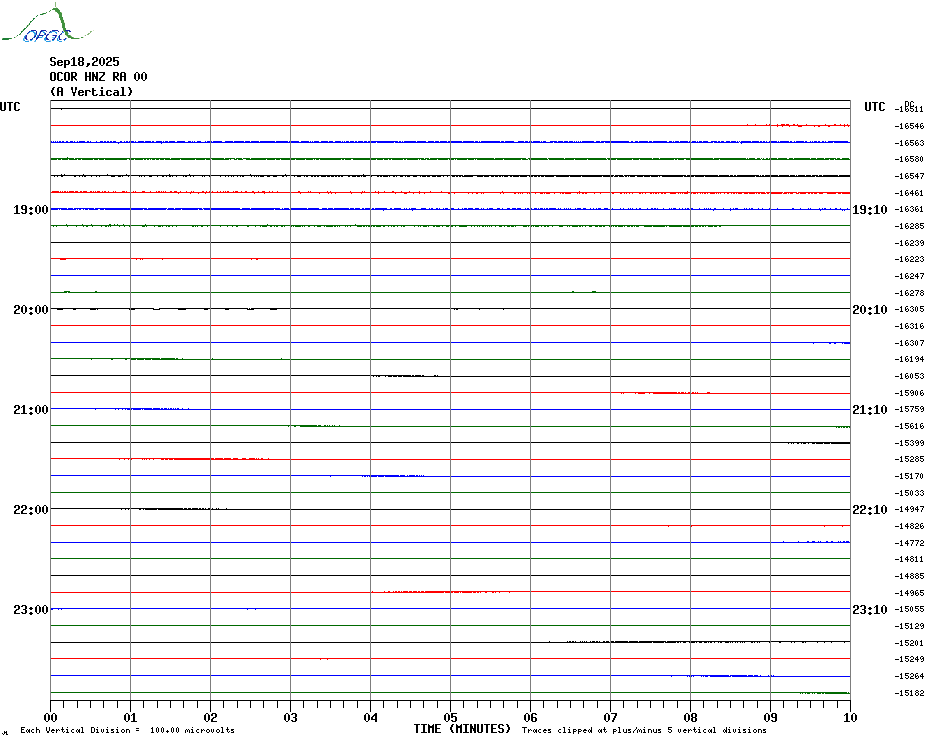
Task: Click the DC offset value -16546
Action: click(909, 126)
